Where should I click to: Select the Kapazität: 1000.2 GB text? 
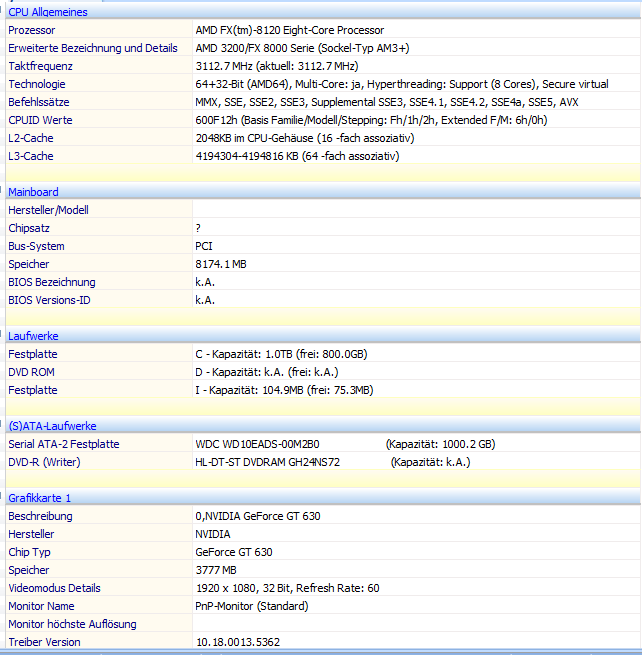pyautogui.click(x=440, y=444)
